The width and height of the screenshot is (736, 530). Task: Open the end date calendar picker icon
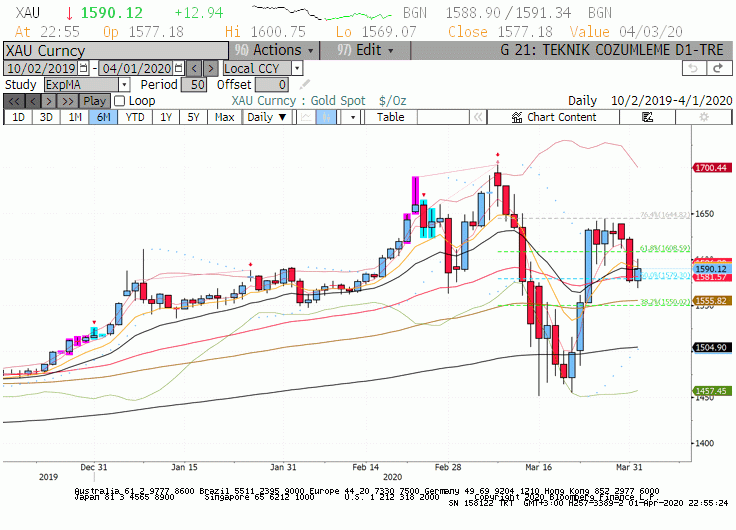[x=178, y=69]
